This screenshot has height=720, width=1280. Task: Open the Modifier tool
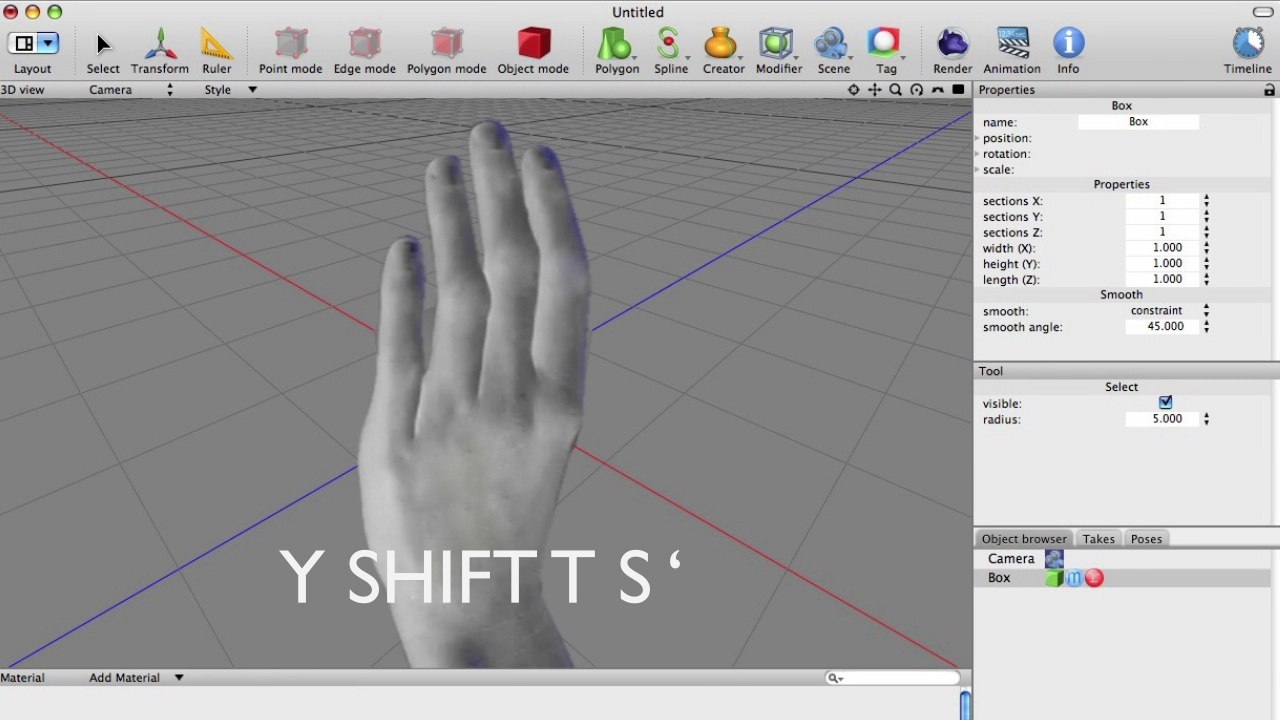coord(779,50)
